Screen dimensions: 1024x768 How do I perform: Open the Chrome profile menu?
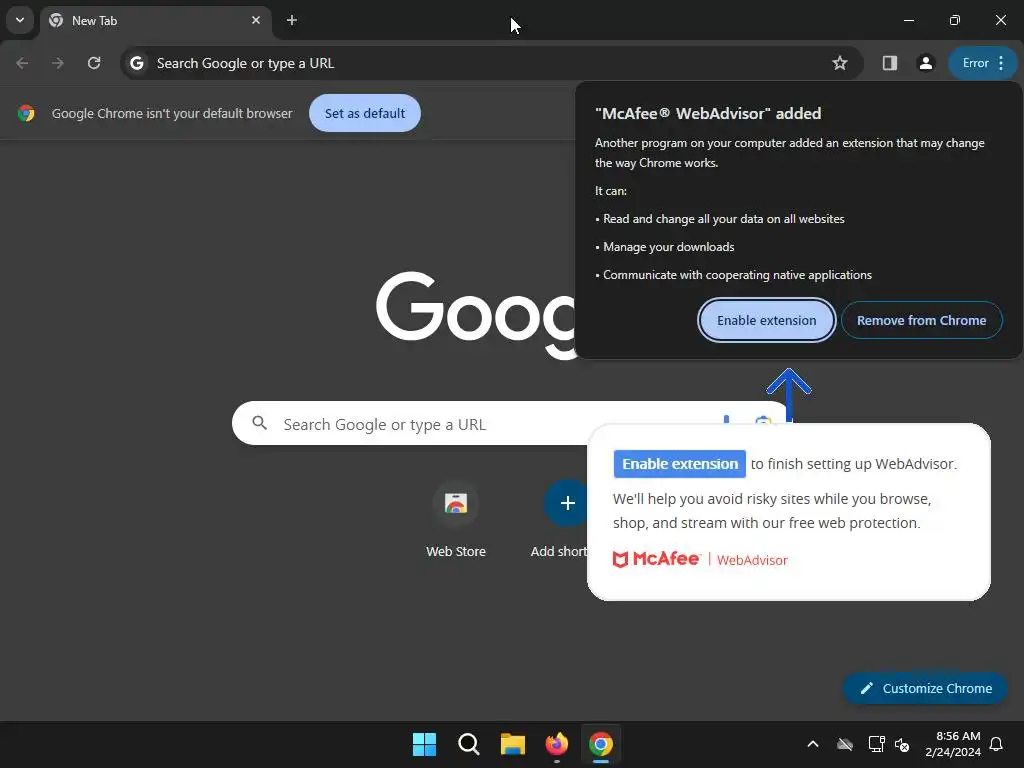[x=925, y=63]
